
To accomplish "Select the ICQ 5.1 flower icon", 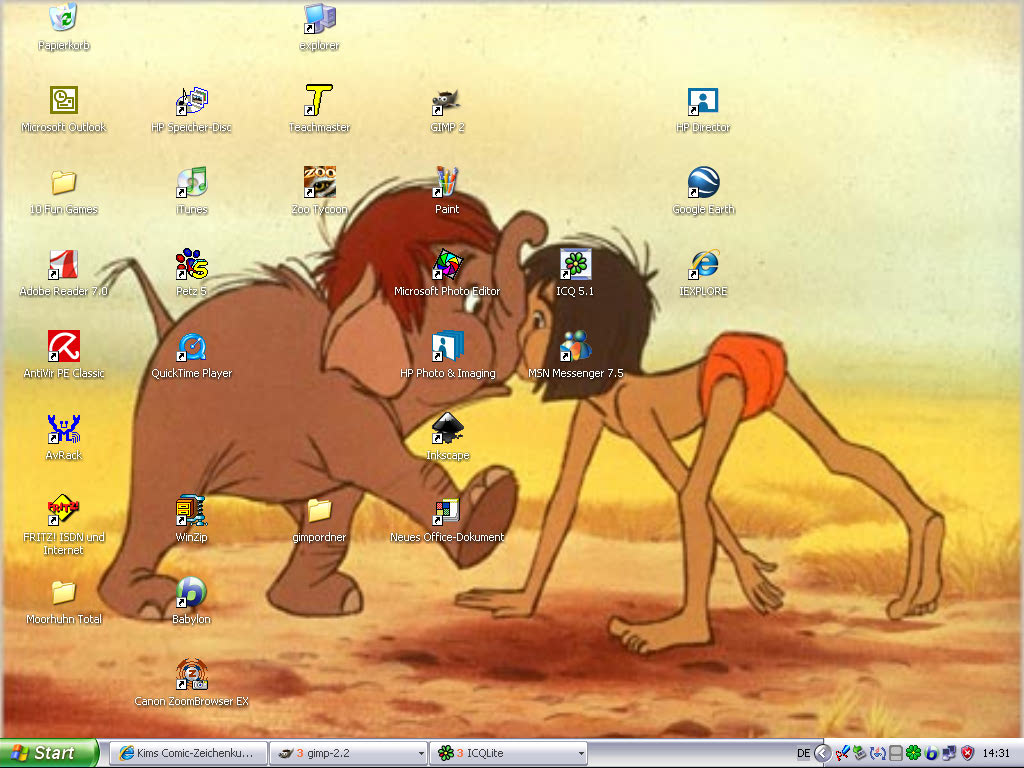I will click(575, 265).
